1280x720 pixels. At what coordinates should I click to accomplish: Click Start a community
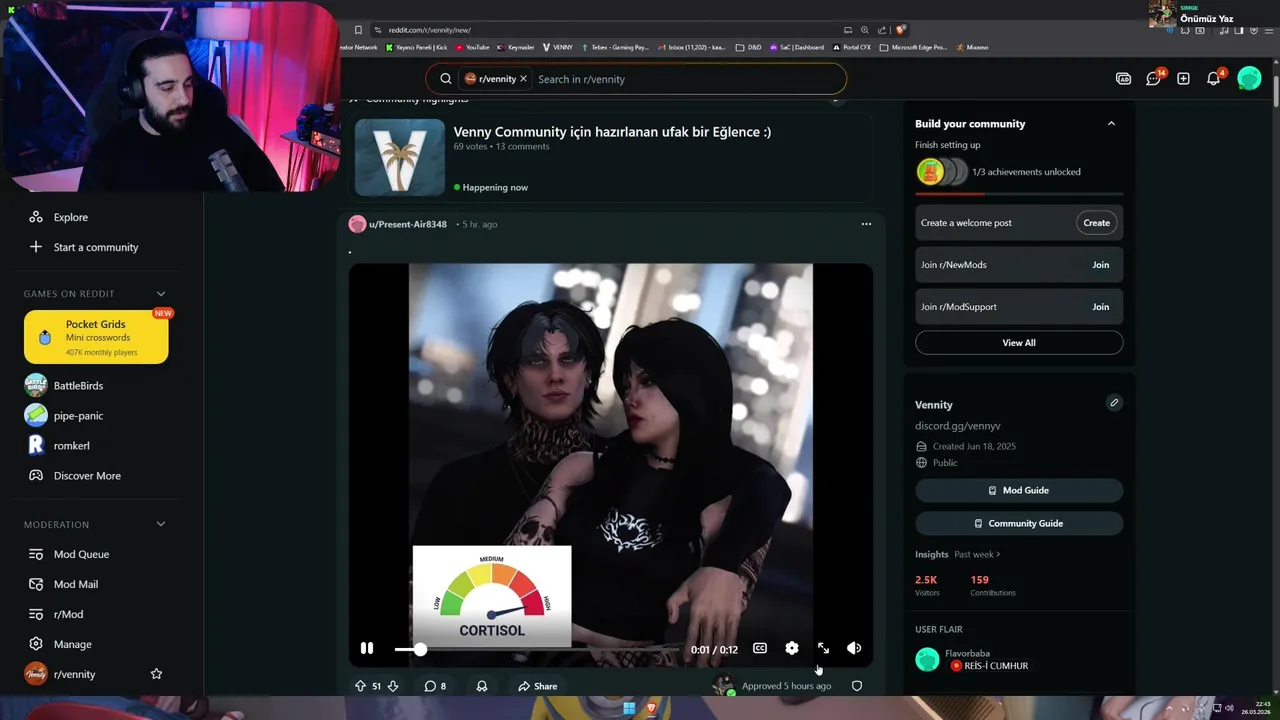click(96, 247)
